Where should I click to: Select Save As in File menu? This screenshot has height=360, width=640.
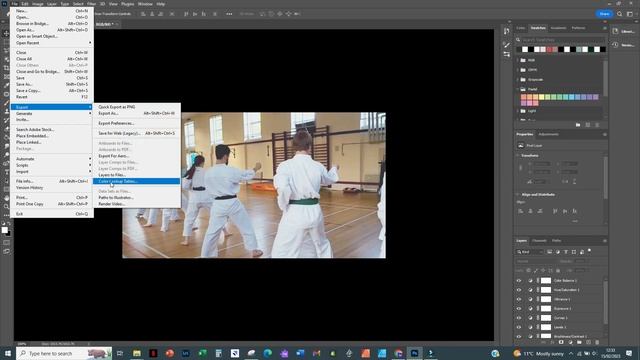click(x=52, y=84)
